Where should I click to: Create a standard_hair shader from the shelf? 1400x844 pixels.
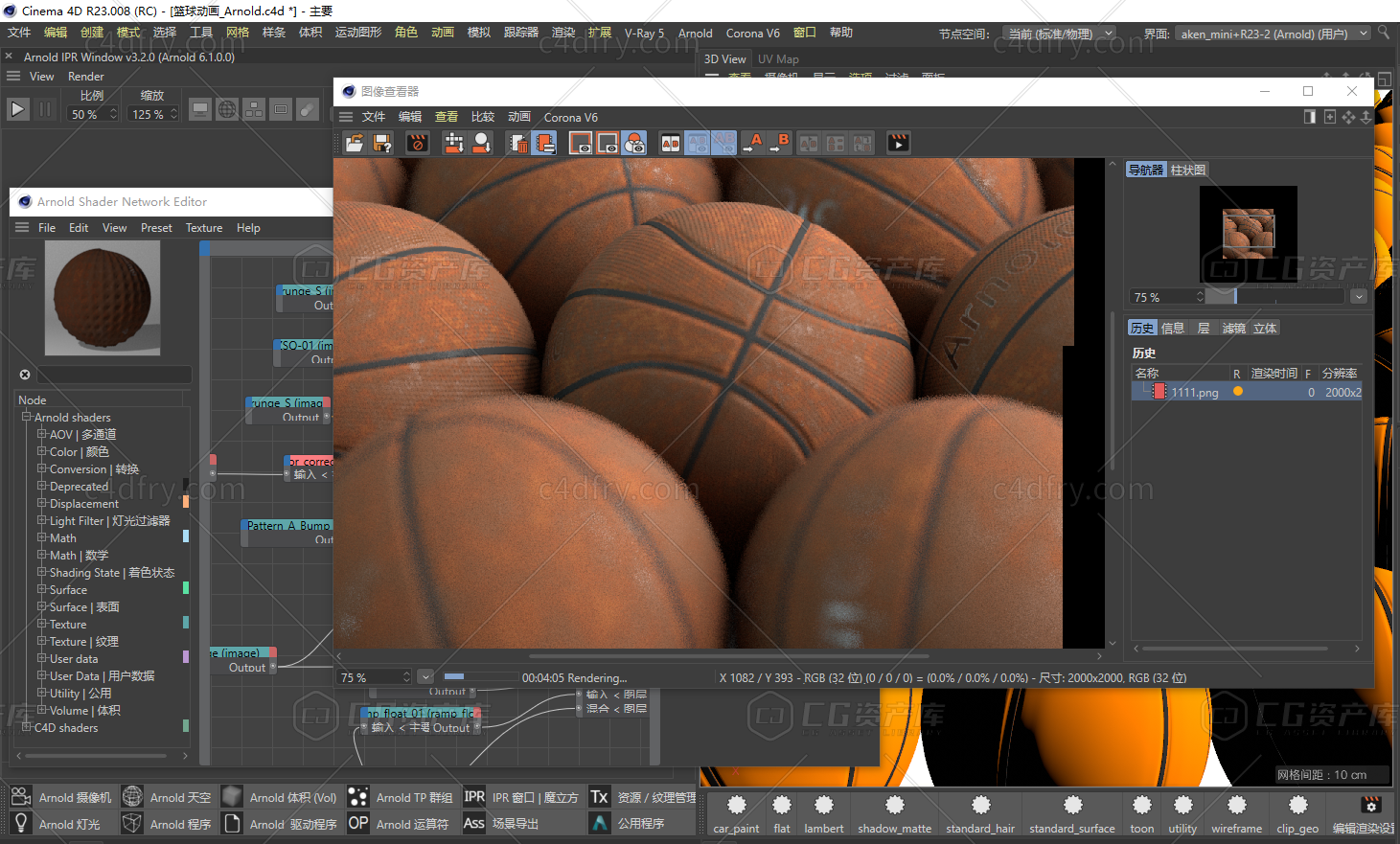point(980,813)
